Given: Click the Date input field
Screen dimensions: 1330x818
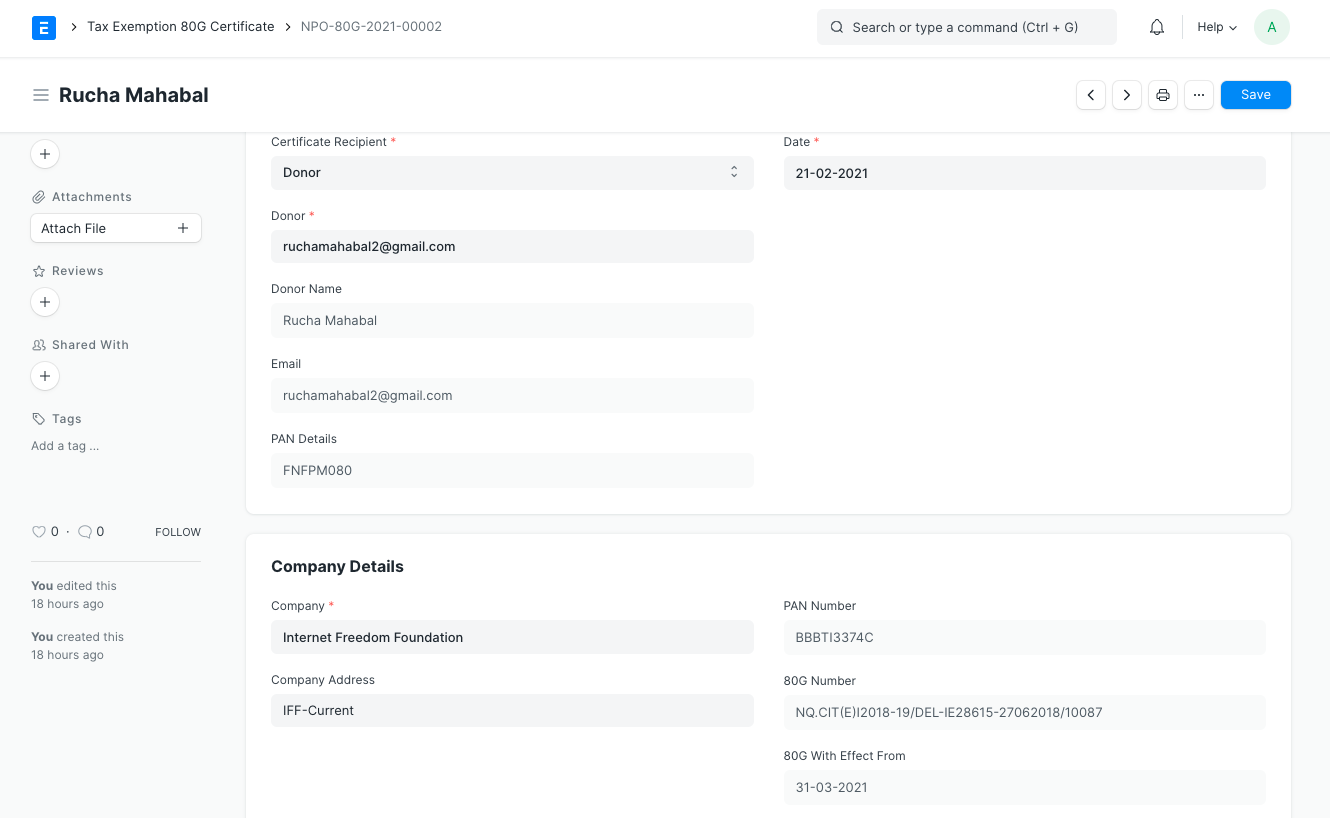Looking at the screenshot, I should (x=1024, y=173).
